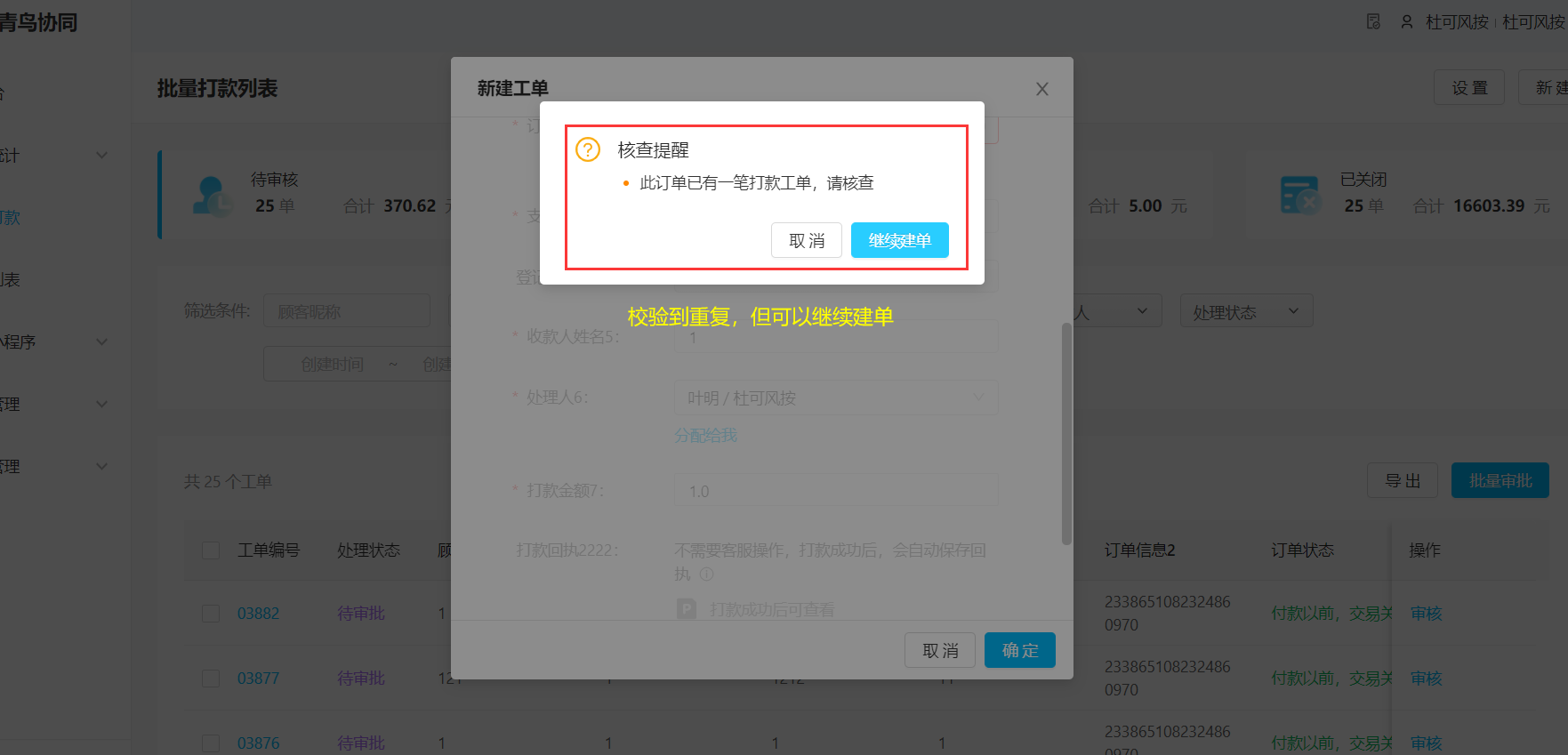Click 审核 for row 03877

coord(1426,678)
